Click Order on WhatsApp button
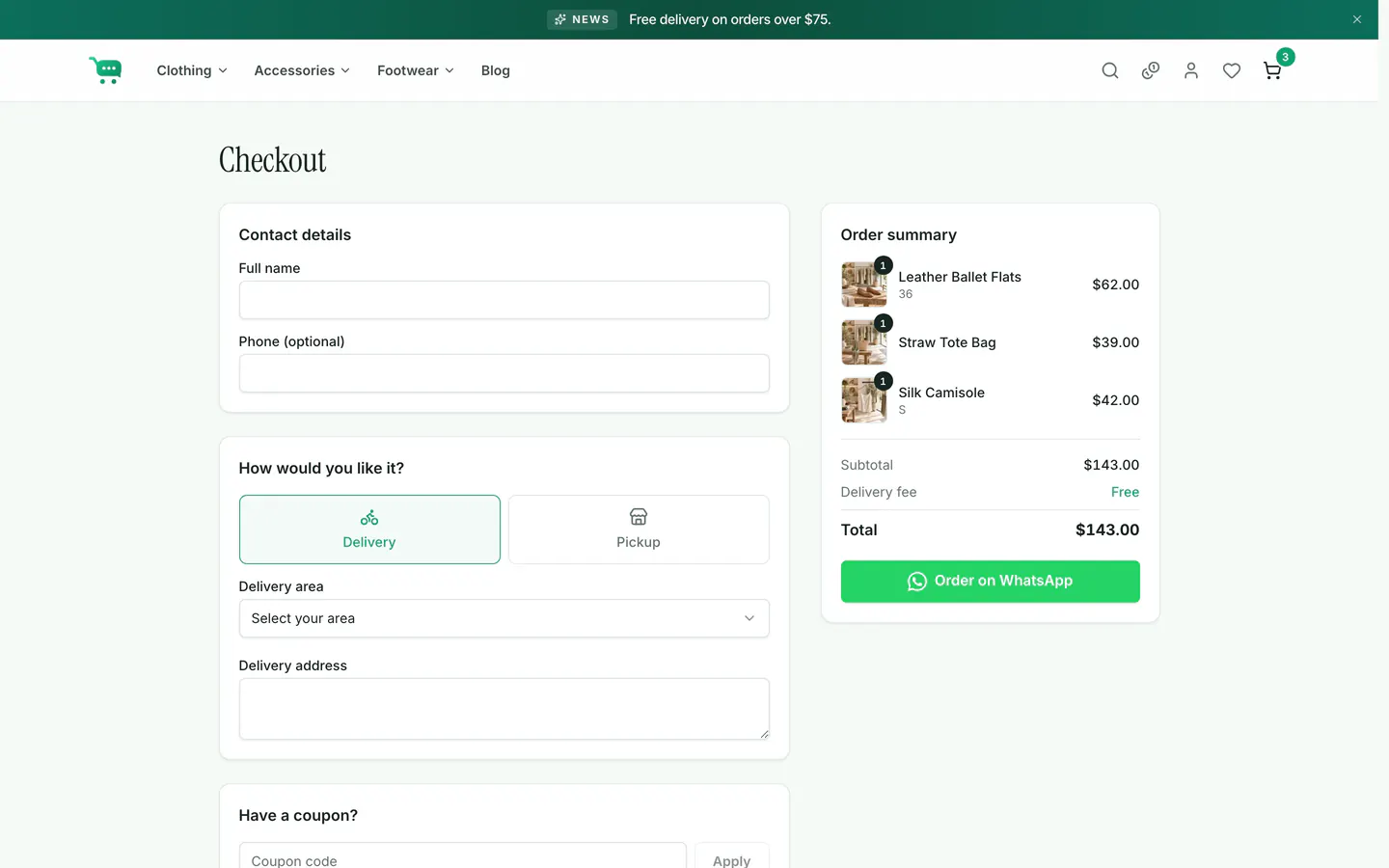The image size is (1389, 868). pyautogui.click(x=991, y=582)
